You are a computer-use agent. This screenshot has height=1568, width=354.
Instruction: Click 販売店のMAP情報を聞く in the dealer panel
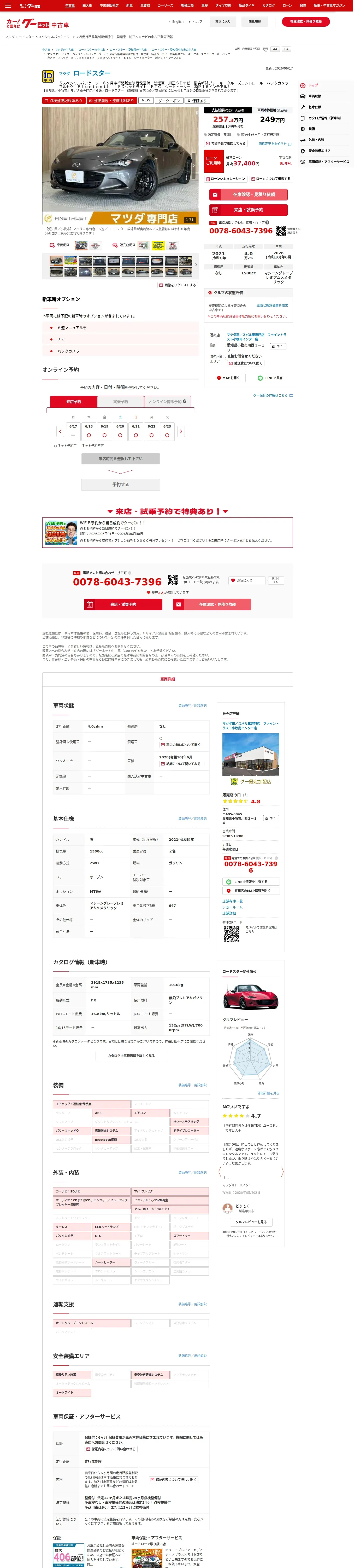pos(251,891)
